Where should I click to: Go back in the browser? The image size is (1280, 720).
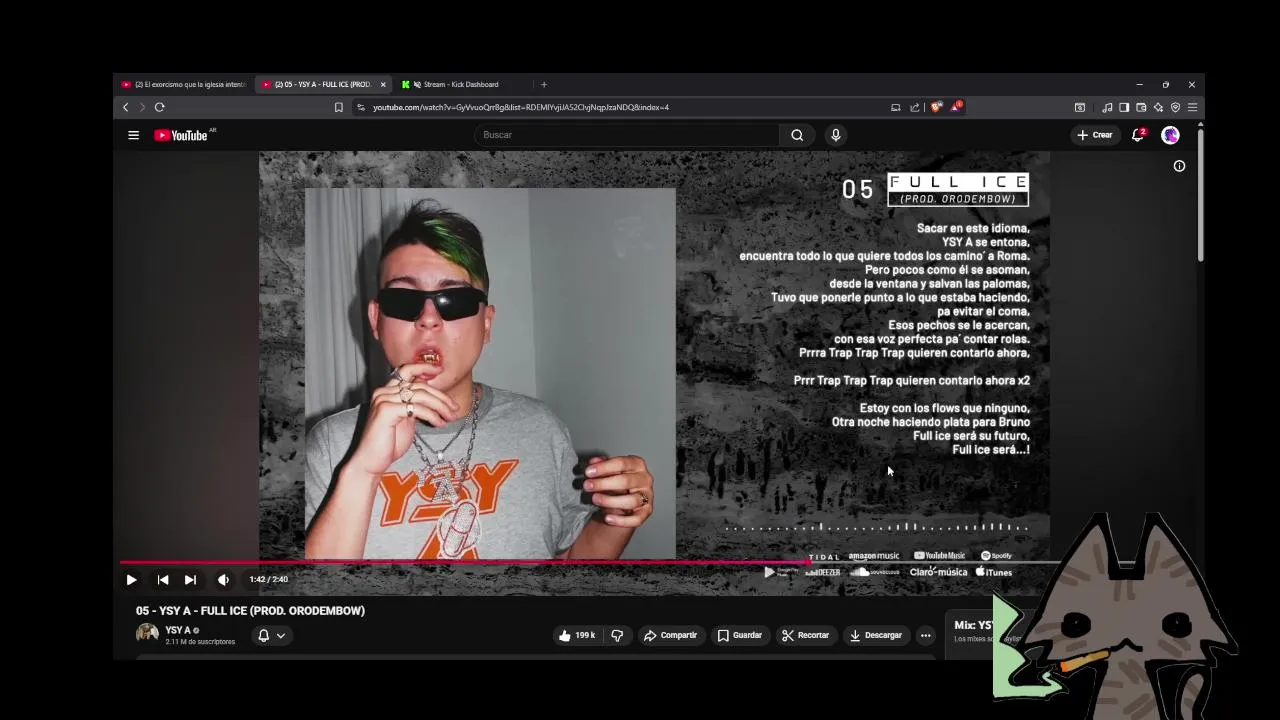click(125, 107)
